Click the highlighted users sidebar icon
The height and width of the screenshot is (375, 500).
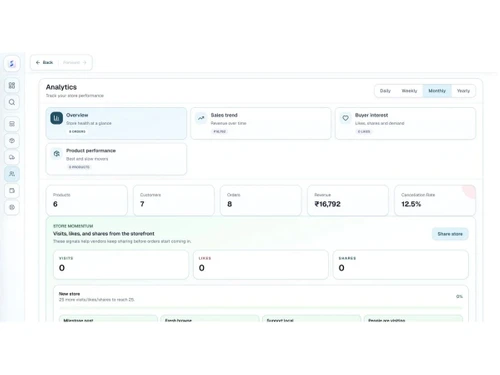click(x=12, y=174)
